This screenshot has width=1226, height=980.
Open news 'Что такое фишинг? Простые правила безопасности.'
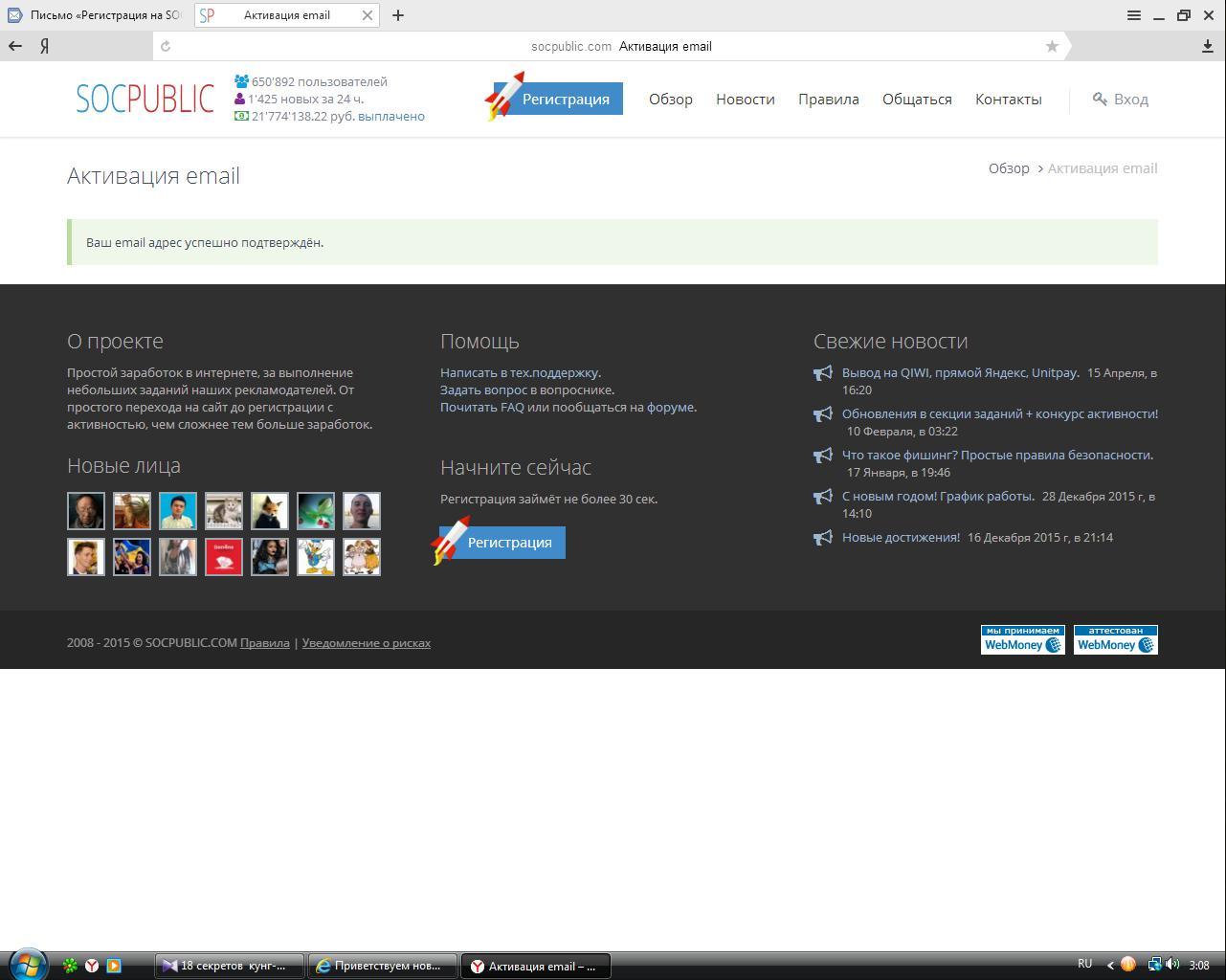tap(997, 455)
